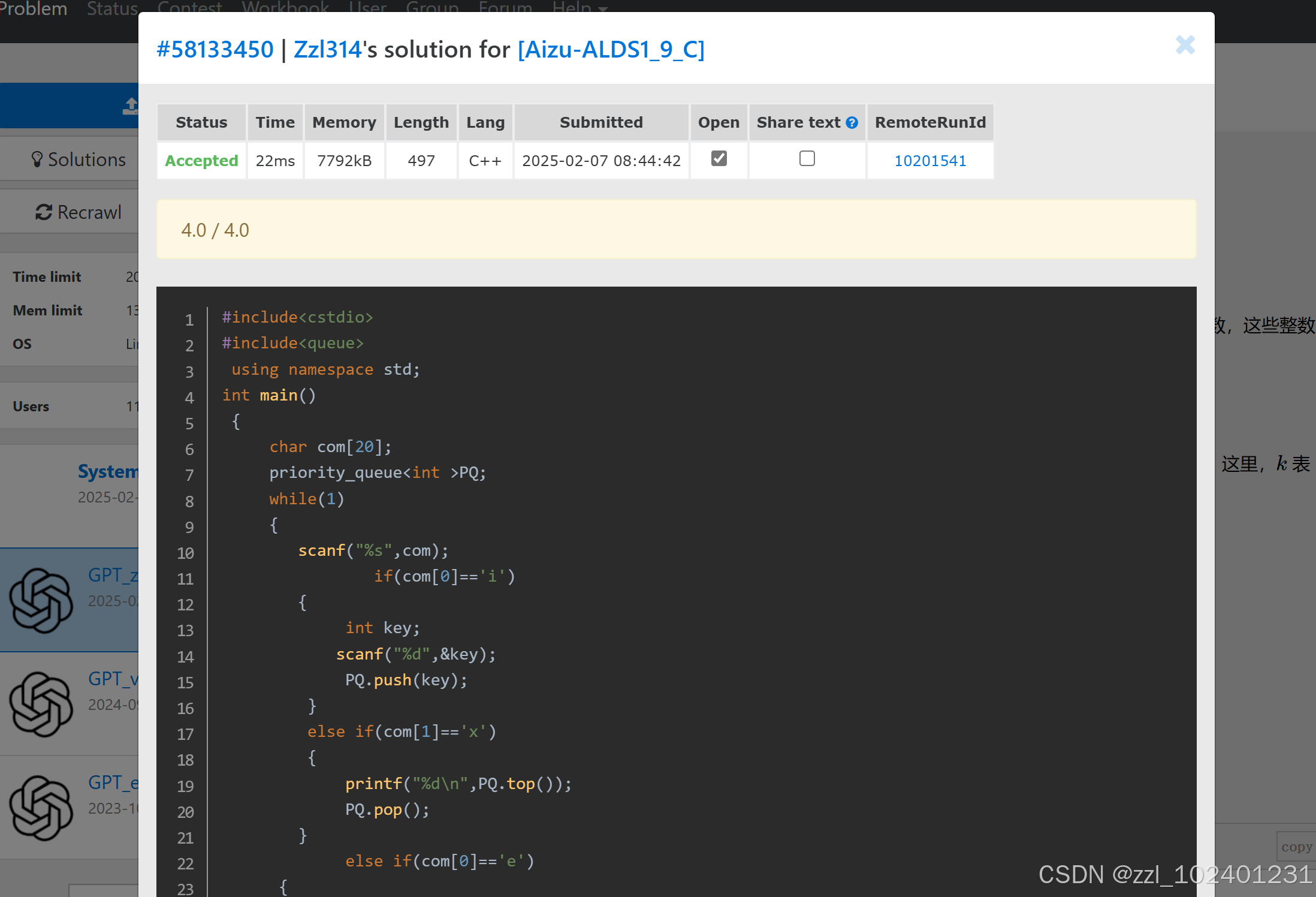Click the Recrawl refresh icon
This screenshot has width=1316, height=897.
click(43, 212)
